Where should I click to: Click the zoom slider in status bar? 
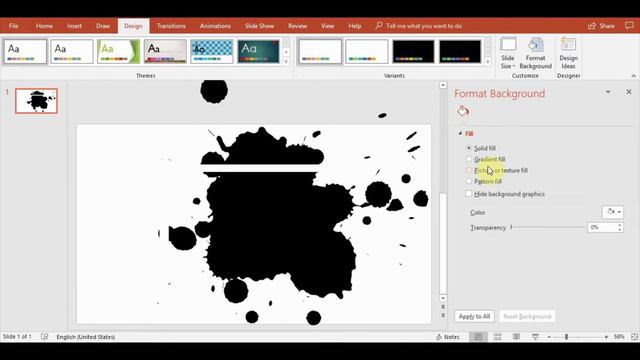tap(578, 337)
